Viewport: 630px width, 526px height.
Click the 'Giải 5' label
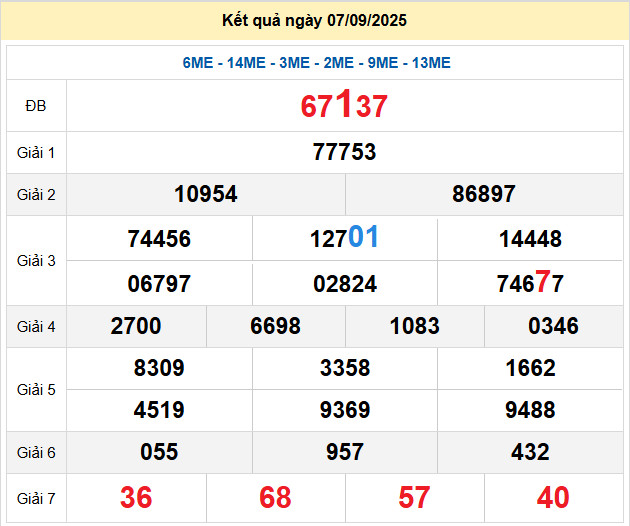[x=36, y=390]
